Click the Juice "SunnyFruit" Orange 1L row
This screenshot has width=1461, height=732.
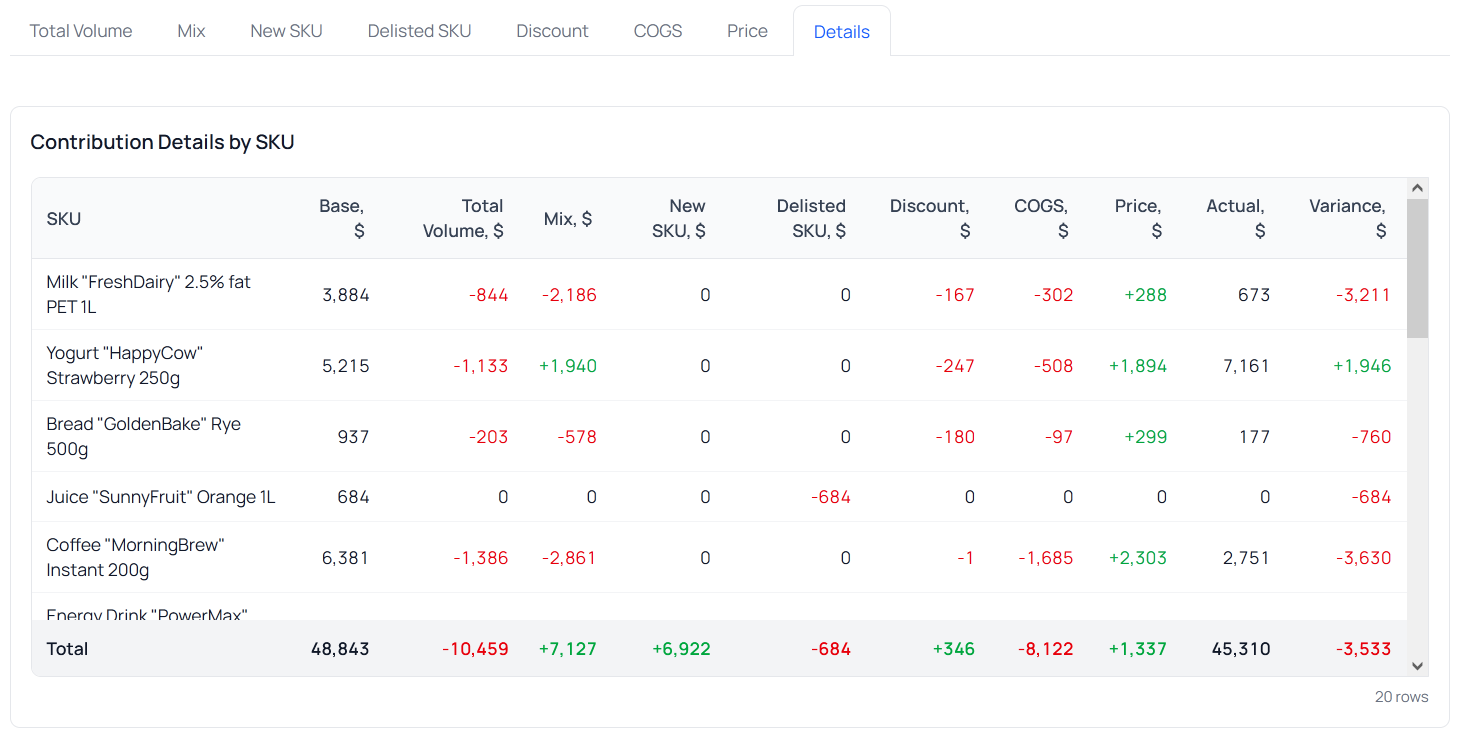tap(160, 497)
